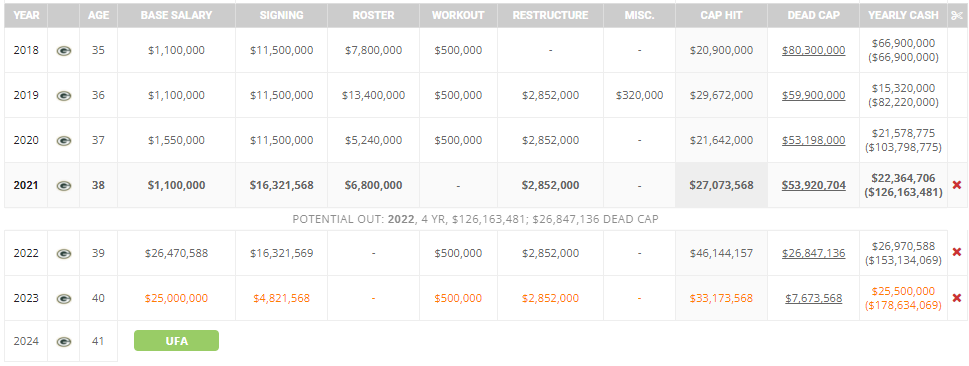
Task: Click the scissors icon in header
Action: (957, 15)
